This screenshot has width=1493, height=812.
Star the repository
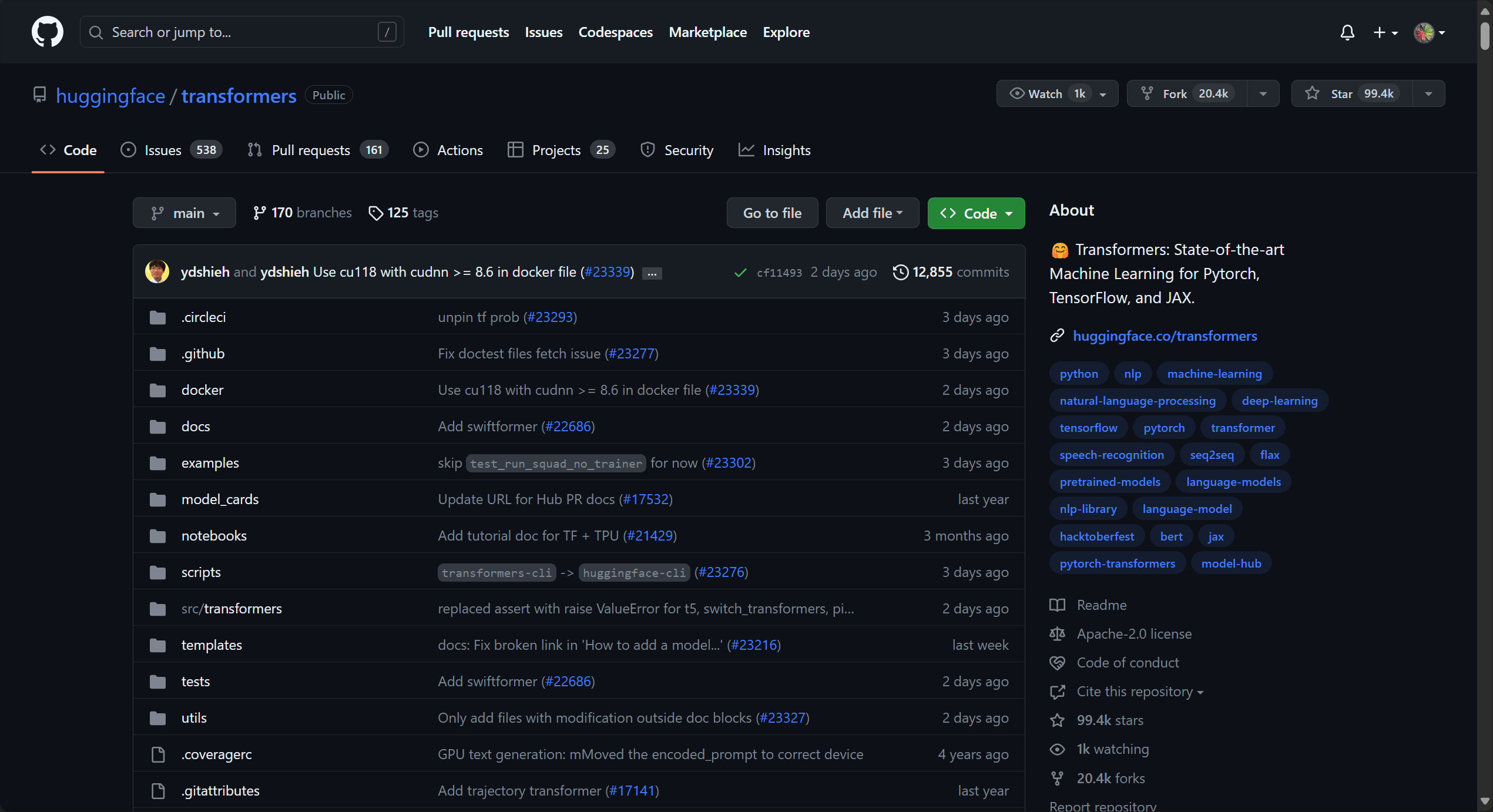(1353, 93)
